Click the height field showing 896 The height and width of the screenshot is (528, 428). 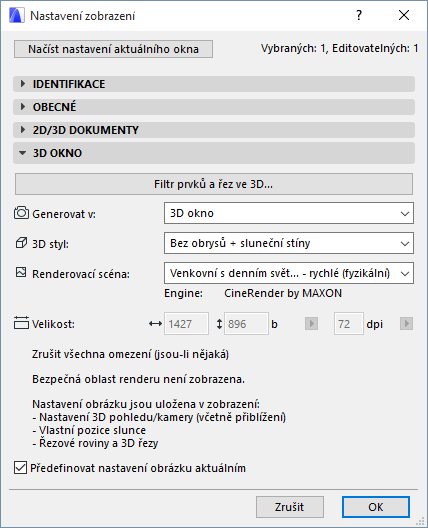(x=246, y=324)
